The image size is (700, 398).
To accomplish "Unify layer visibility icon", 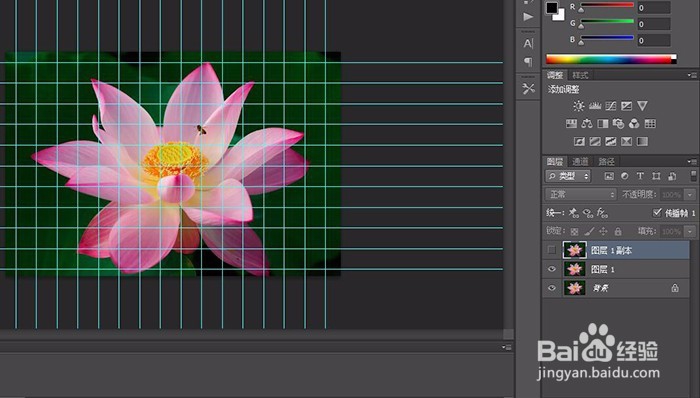I will point(588,213).
